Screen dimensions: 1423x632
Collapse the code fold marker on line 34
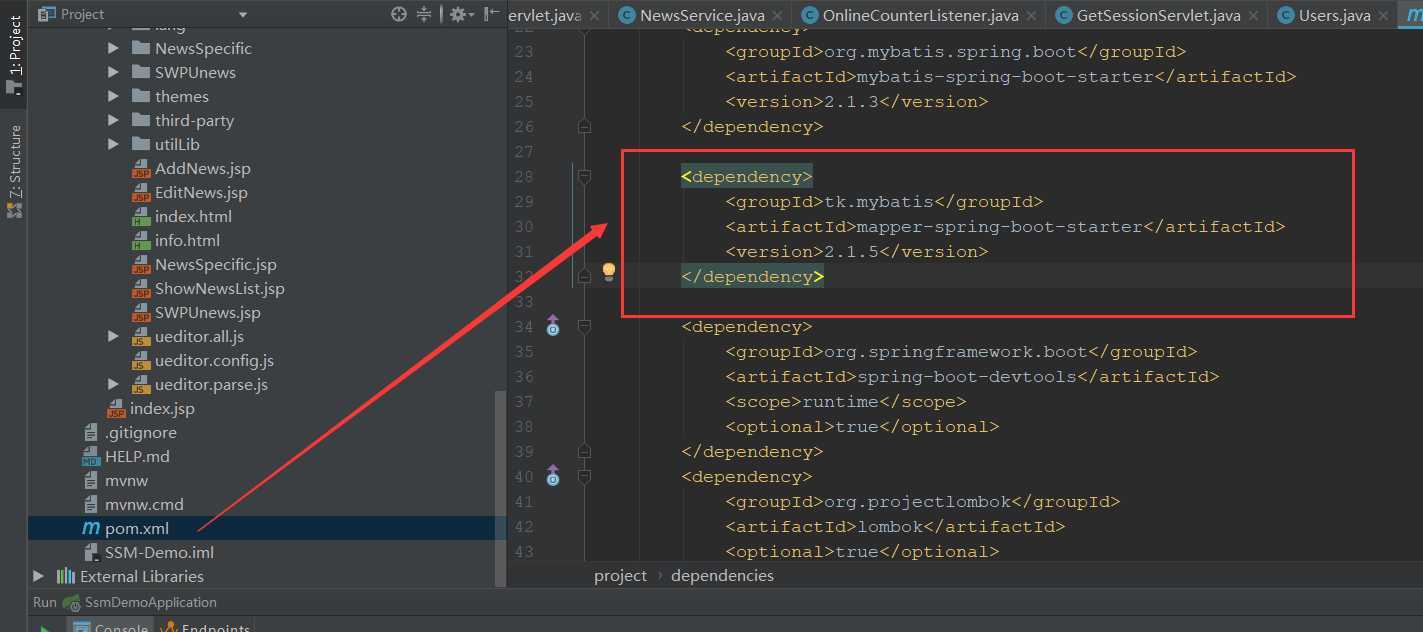point(585,326)
